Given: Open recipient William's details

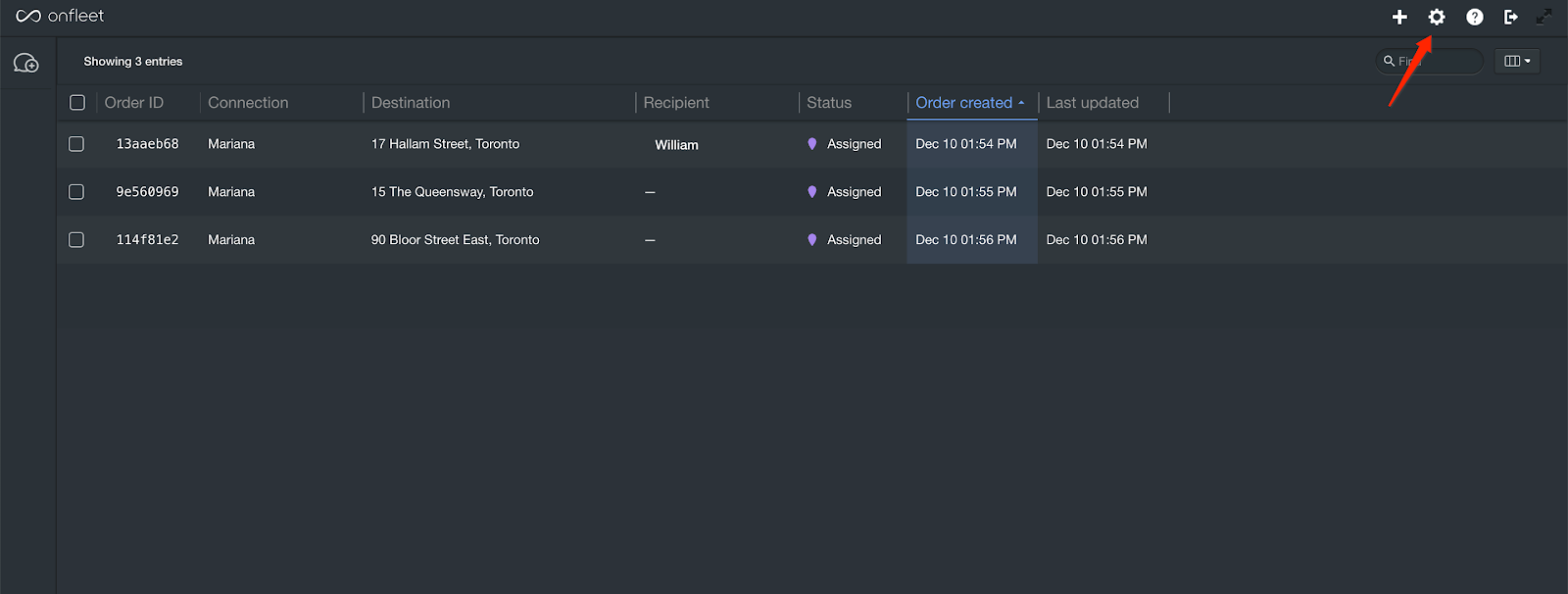Looking at the screenshot, I should (x=676, y=145).
